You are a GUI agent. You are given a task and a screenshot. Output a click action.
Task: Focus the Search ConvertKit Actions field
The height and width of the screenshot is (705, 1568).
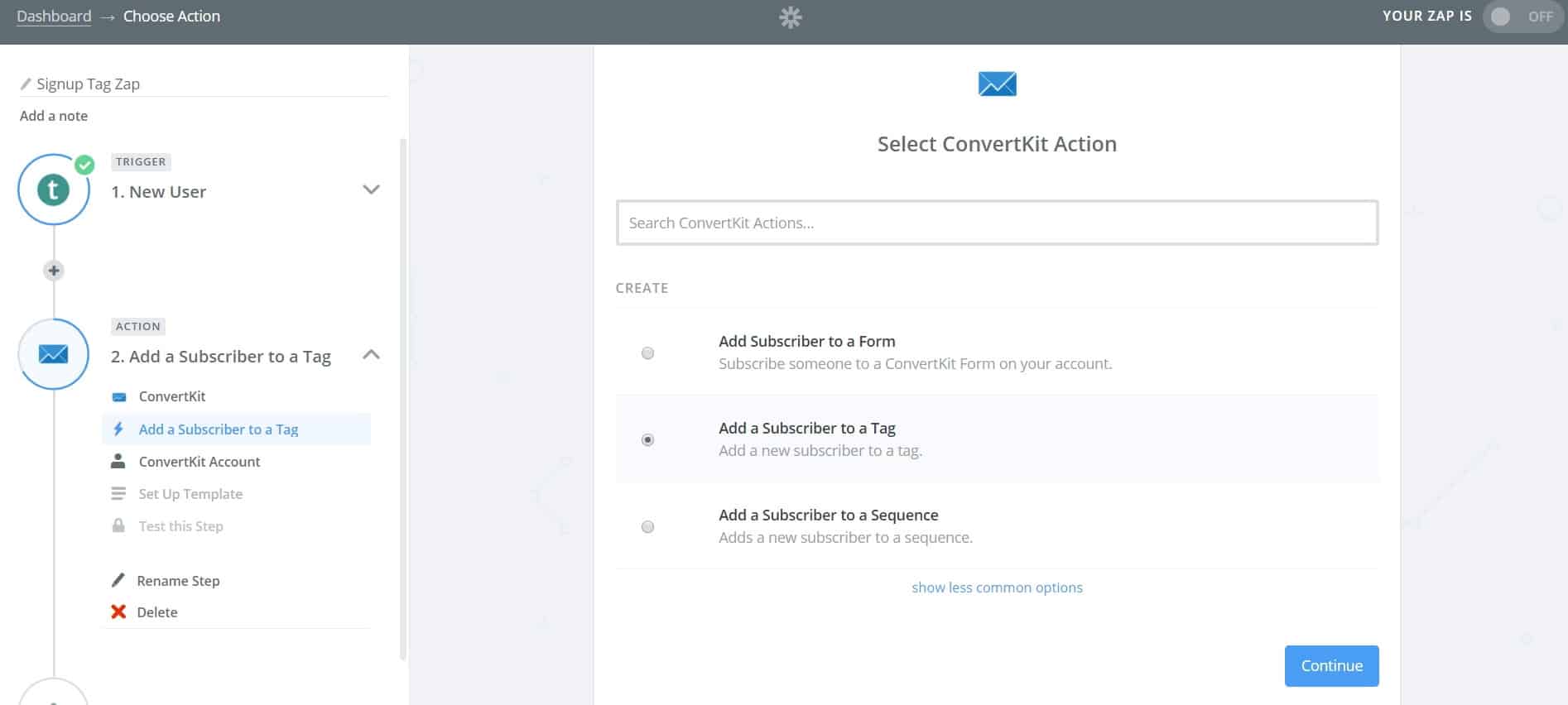tap(997, 223)
